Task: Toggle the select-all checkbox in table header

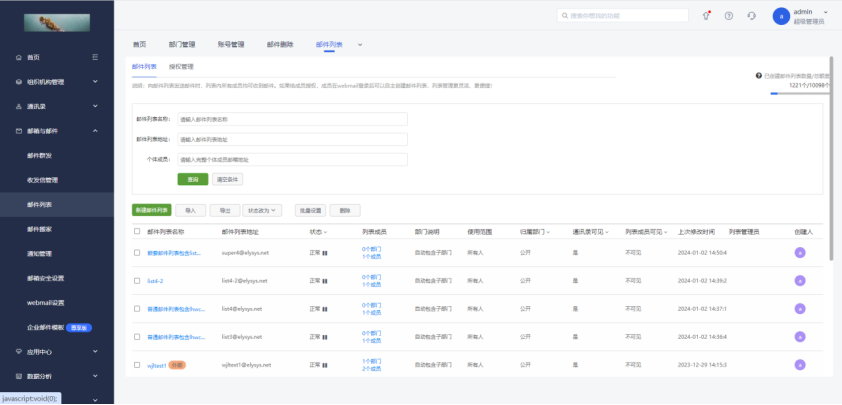Action: [137, 232]
